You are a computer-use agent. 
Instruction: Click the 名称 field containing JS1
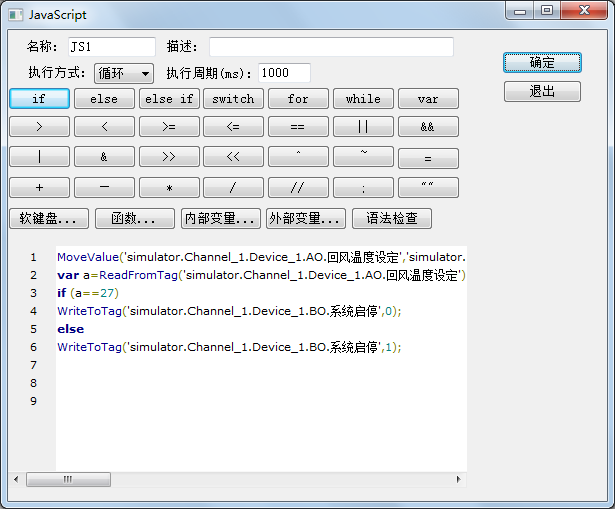tap(112, 47)
